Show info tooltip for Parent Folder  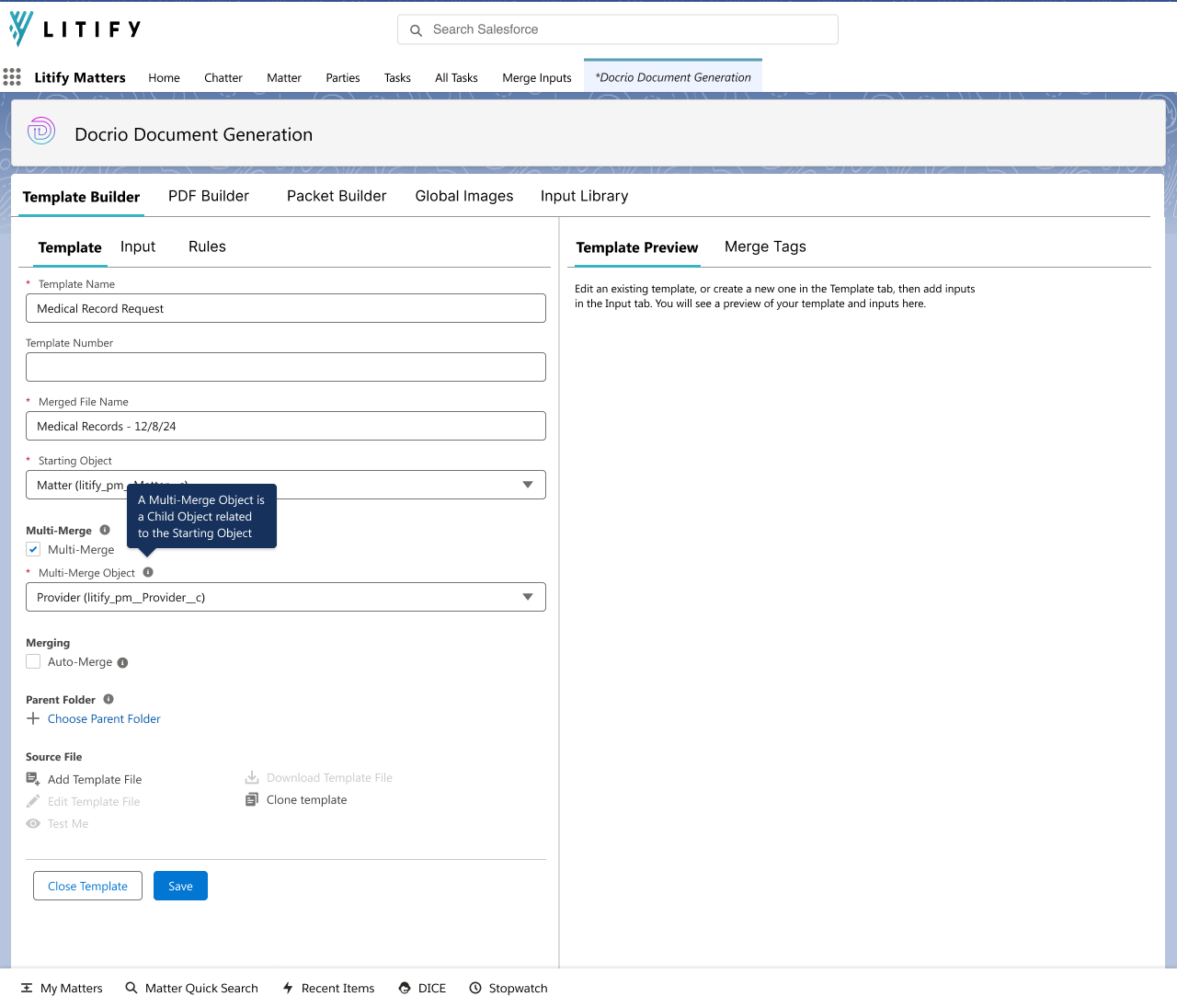(x=109, y=699)
